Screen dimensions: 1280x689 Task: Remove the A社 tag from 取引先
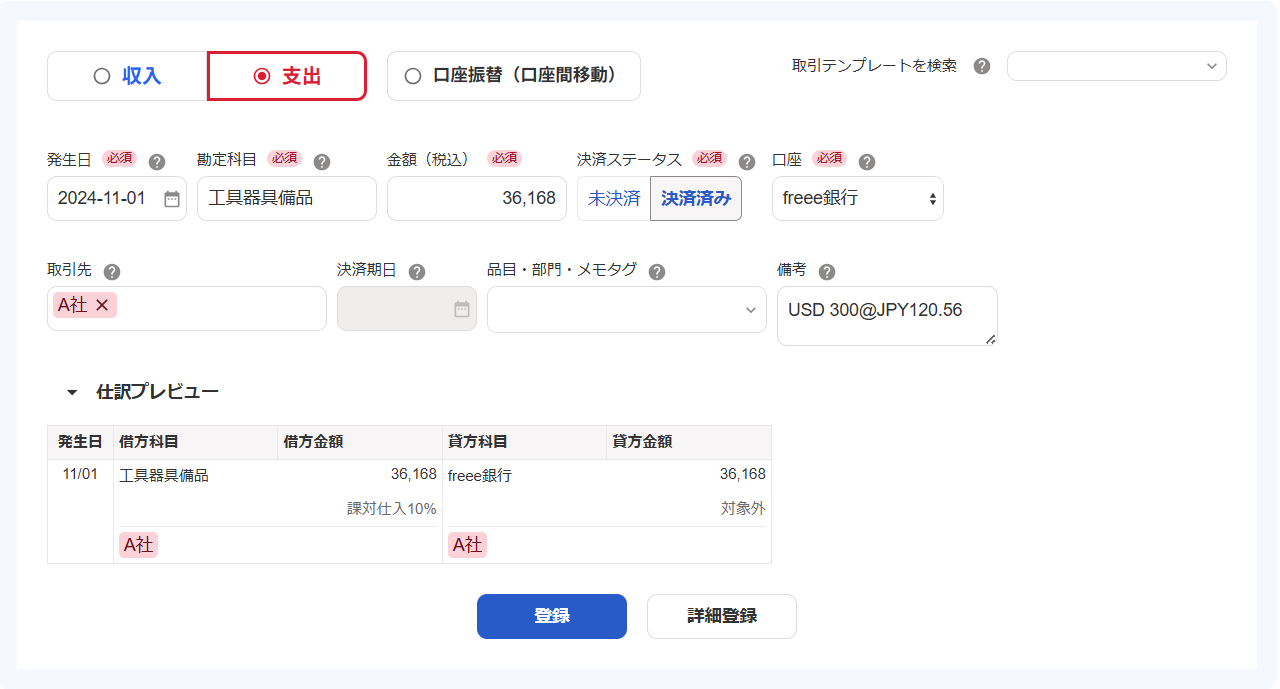(x=102, y=306)
